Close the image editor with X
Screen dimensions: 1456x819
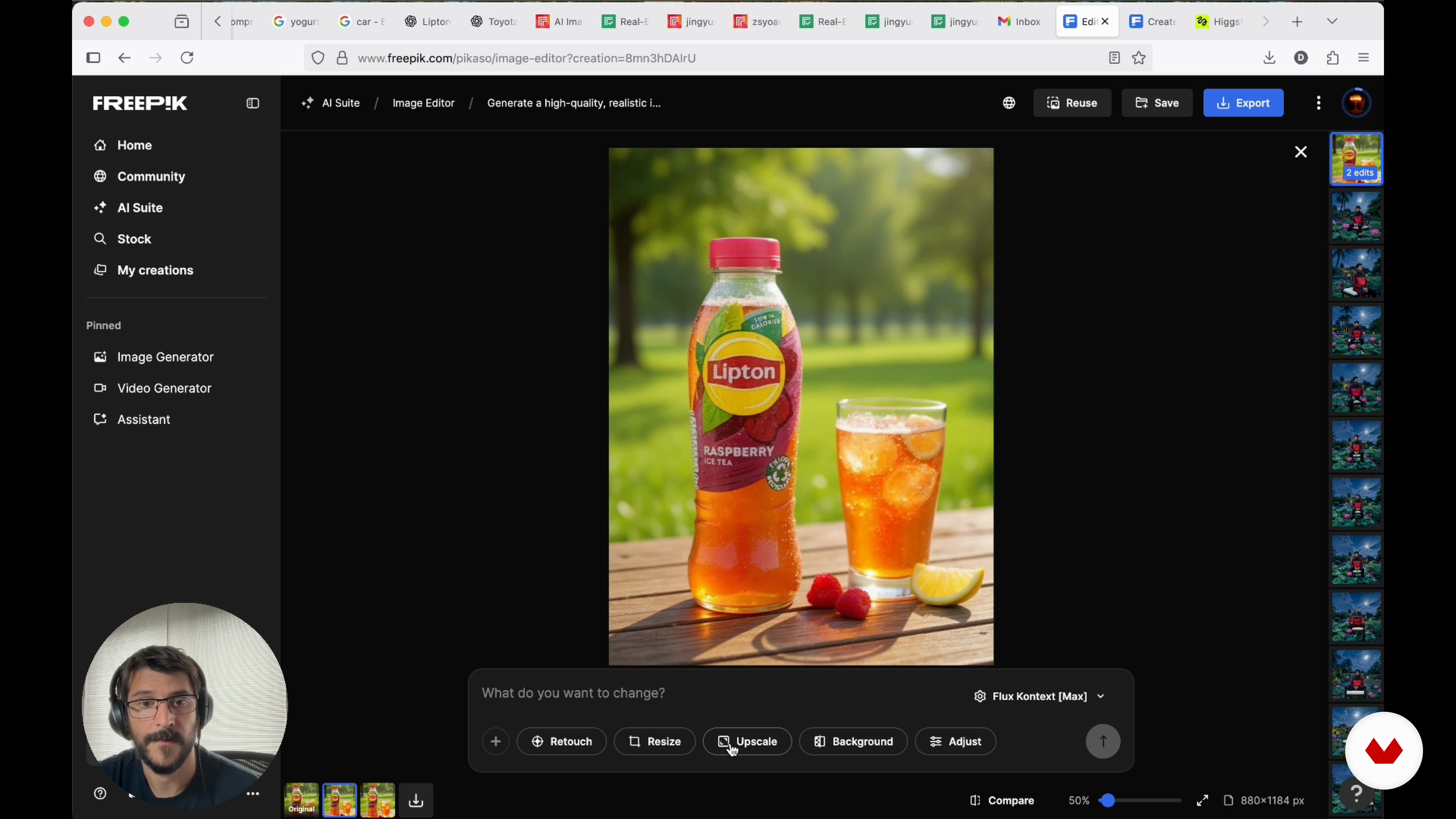(1301, 152)
